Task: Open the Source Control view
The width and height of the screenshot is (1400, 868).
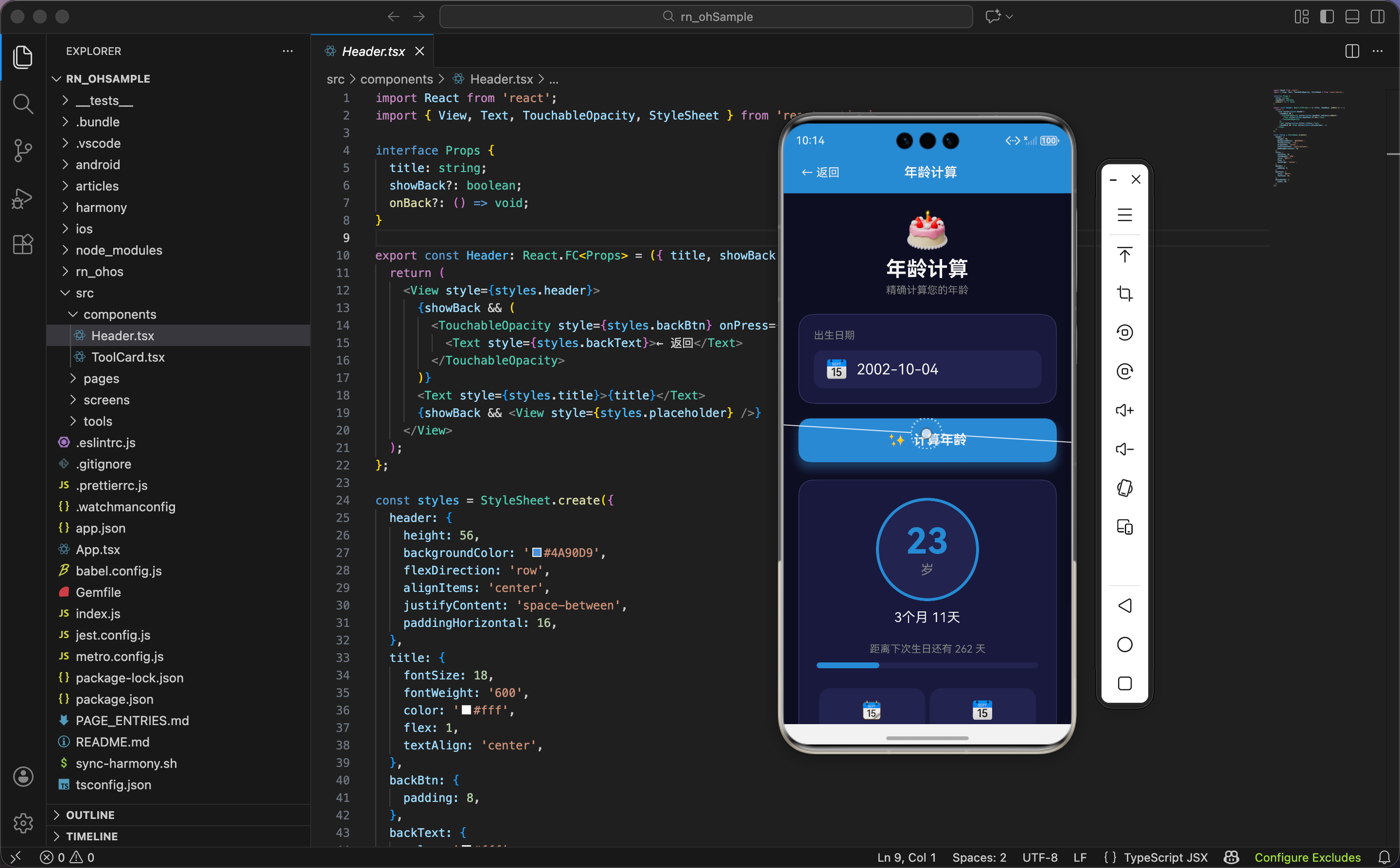Action: (x=23, y=150)
